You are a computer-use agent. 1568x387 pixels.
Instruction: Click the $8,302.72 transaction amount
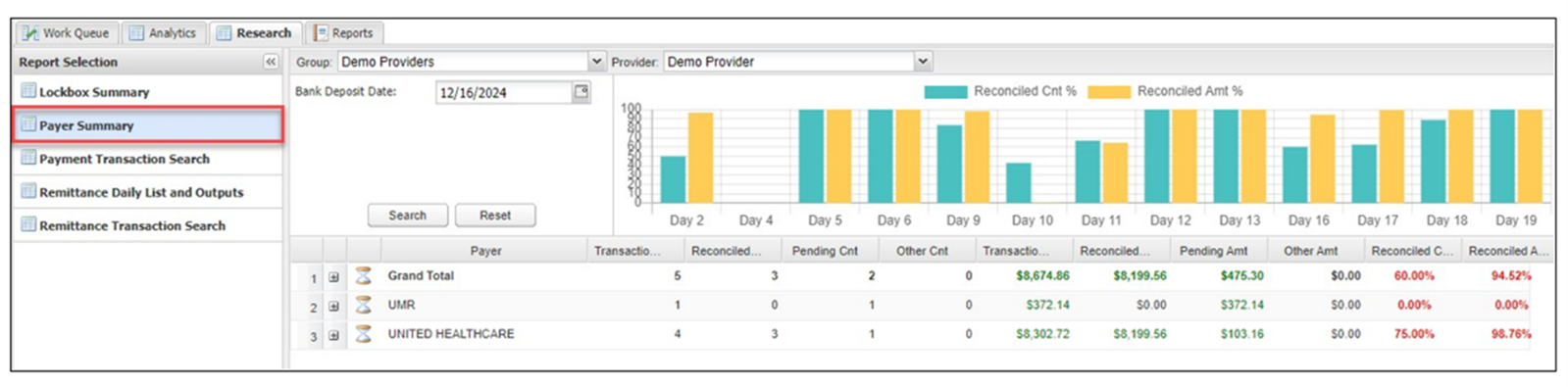pos(1042,334)
